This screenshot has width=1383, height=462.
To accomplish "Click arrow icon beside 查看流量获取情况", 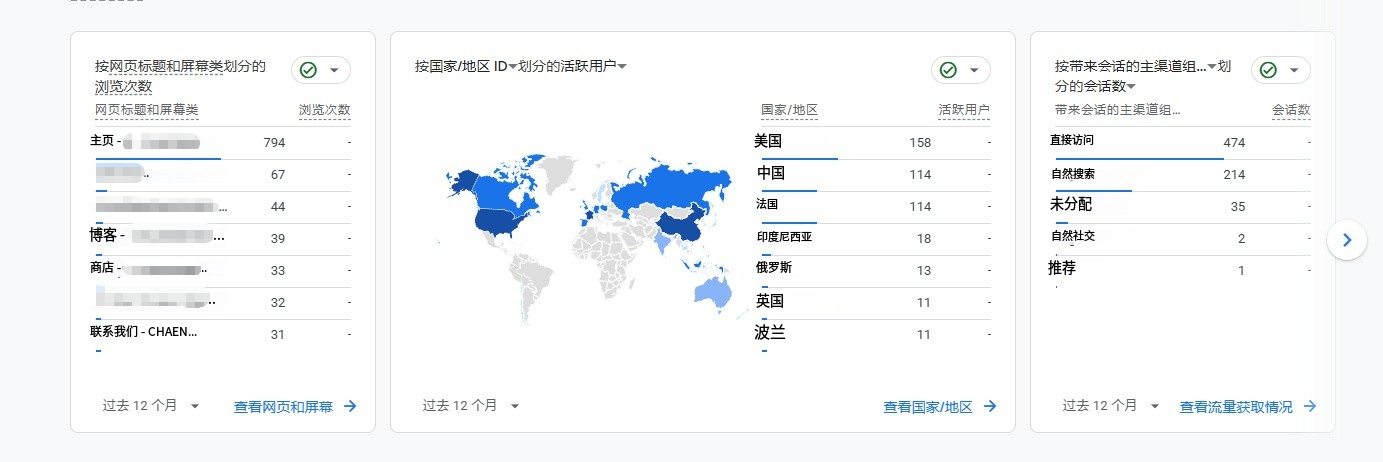I will pos(1310,406).
